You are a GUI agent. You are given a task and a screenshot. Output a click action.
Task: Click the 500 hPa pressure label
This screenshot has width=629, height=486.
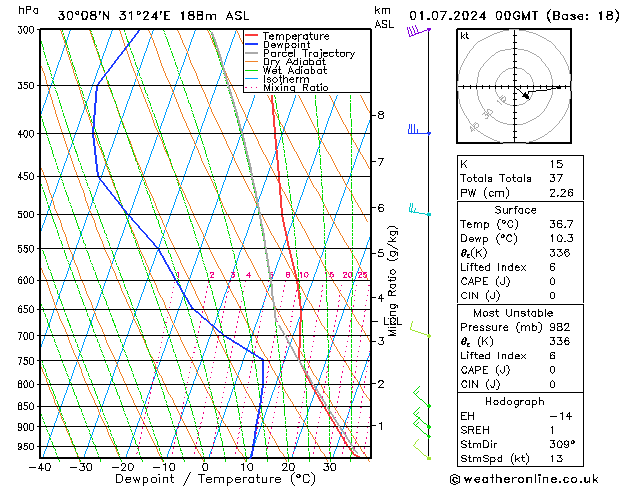(28, 215)
